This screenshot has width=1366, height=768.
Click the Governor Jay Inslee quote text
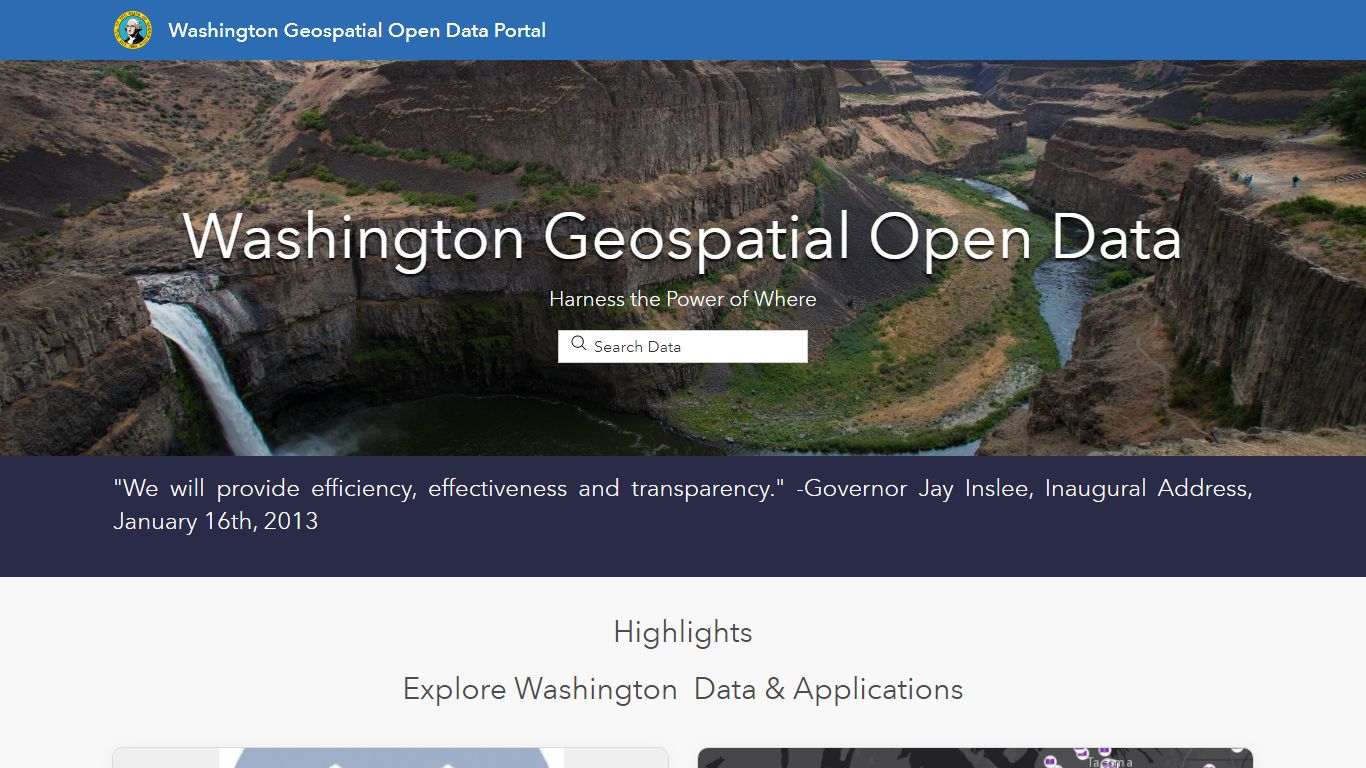[x=683, y=505]
